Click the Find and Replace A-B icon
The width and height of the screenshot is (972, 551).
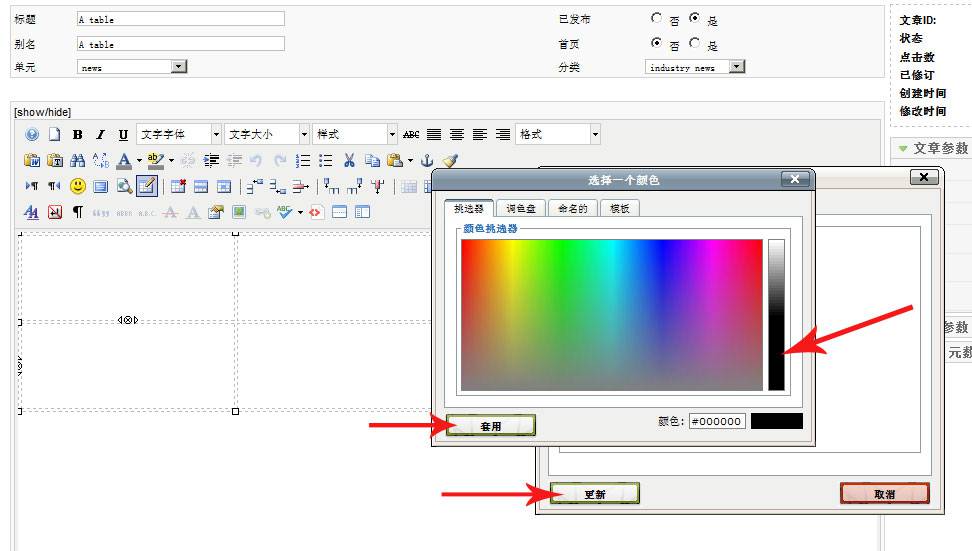pyautogui.click(x=100, y=161)
